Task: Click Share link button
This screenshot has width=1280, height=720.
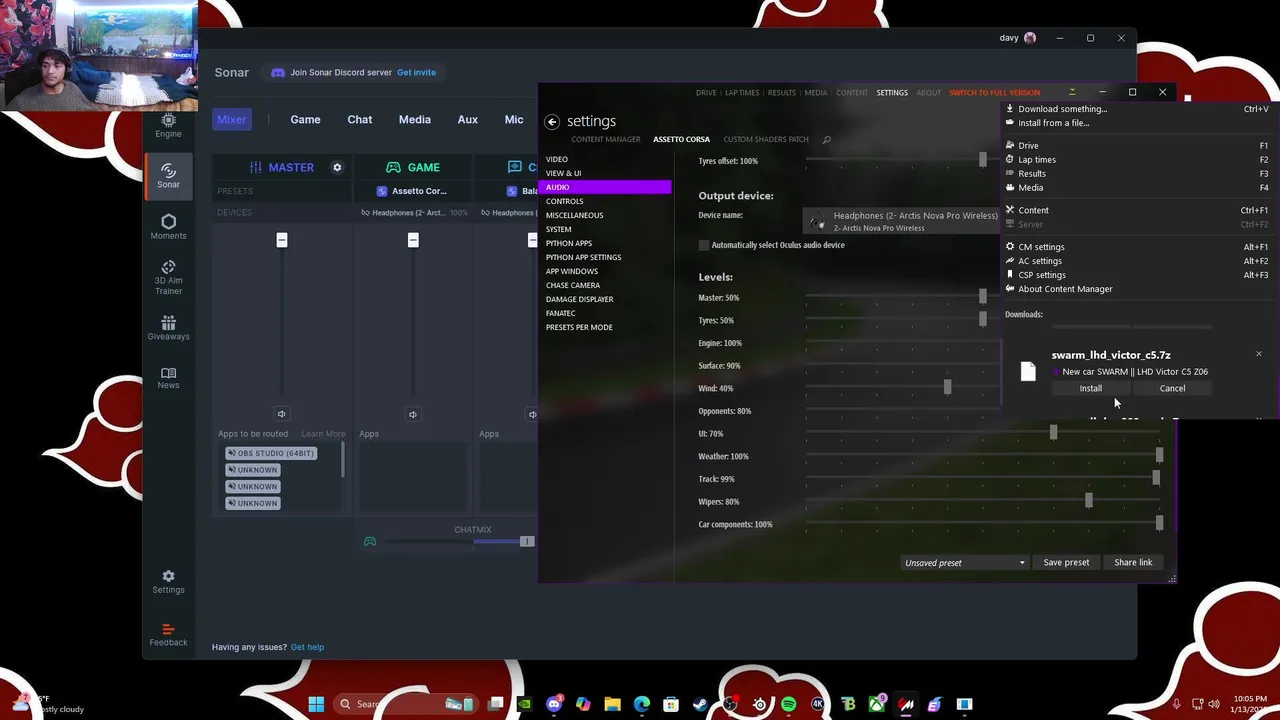Action: coord(1133,562)
